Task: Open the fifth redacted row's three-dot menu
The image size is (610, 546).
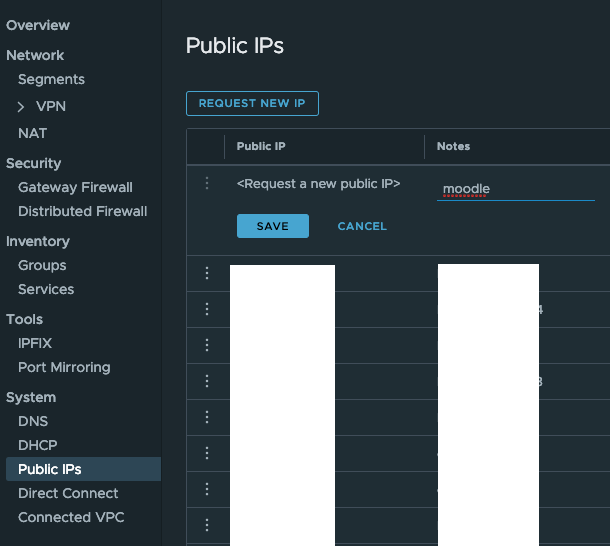Action: click(x=207, y=417)
